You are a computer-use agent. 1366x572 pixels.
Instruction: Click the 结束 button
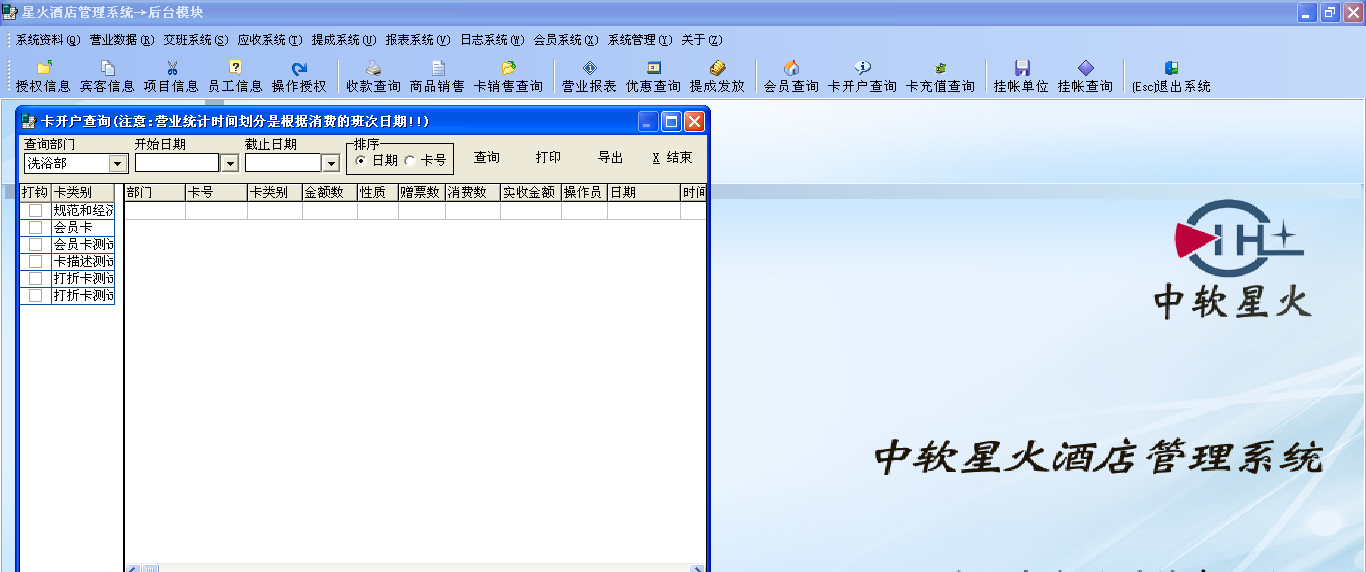point(672,158)
